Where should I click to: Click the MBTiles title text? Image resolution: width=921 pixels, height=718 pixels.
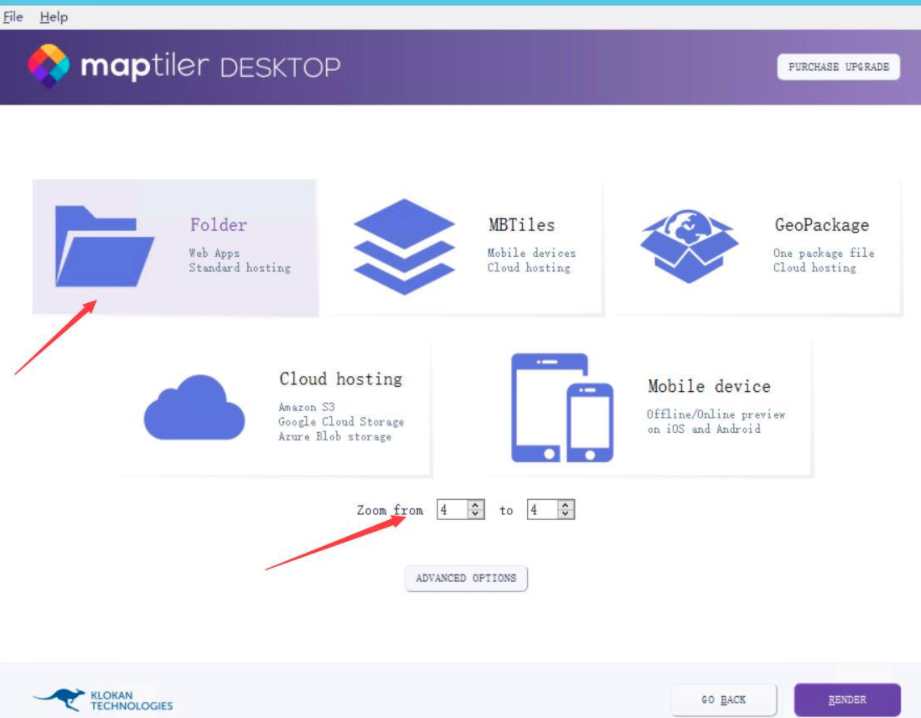click(522, 225)
